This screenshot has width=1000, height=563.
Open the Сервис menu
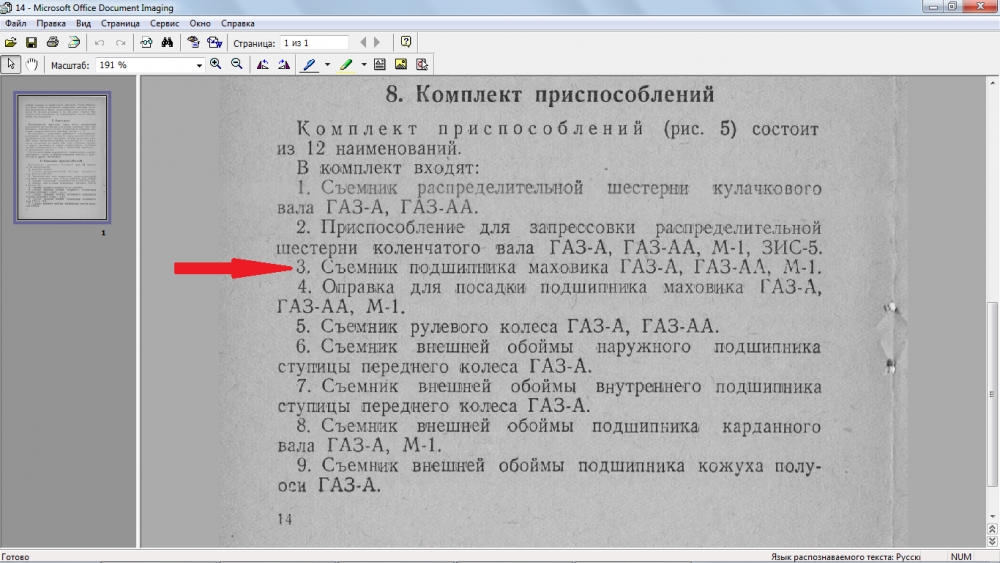click(165, 24)
